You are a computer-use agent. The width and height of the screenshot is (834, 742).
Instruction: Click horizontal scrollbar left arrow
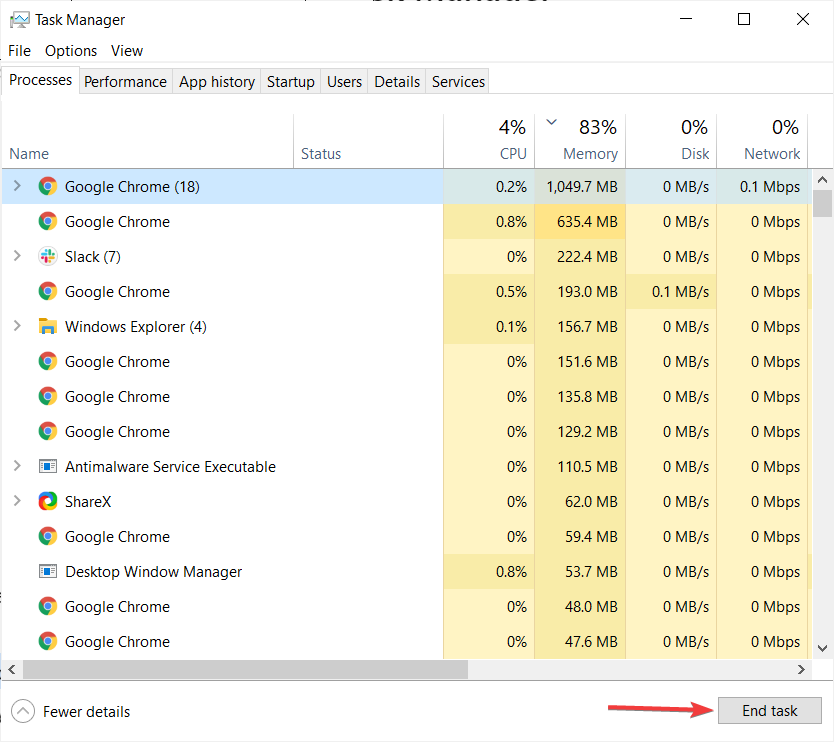click(x=12, y=670)
